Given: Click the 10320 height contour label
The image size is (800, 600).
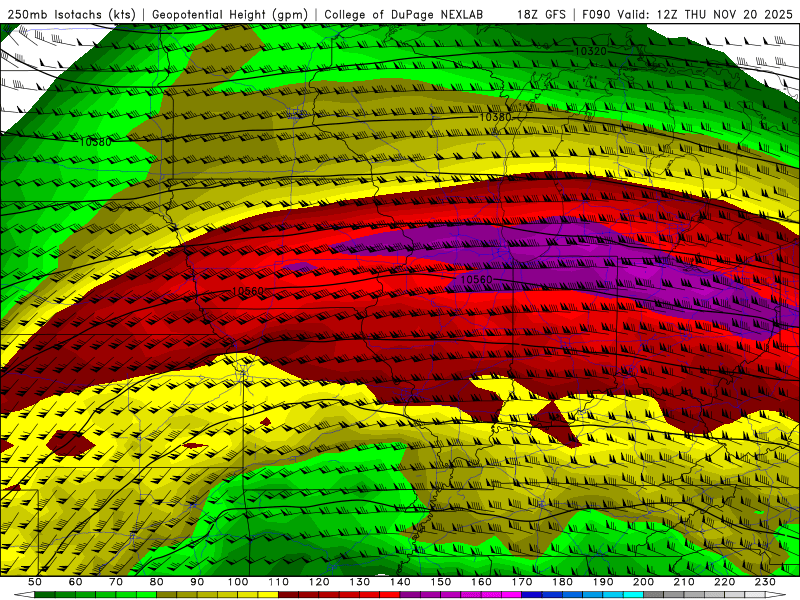Looking at the screenshot, I should click(x=590, y=51).
